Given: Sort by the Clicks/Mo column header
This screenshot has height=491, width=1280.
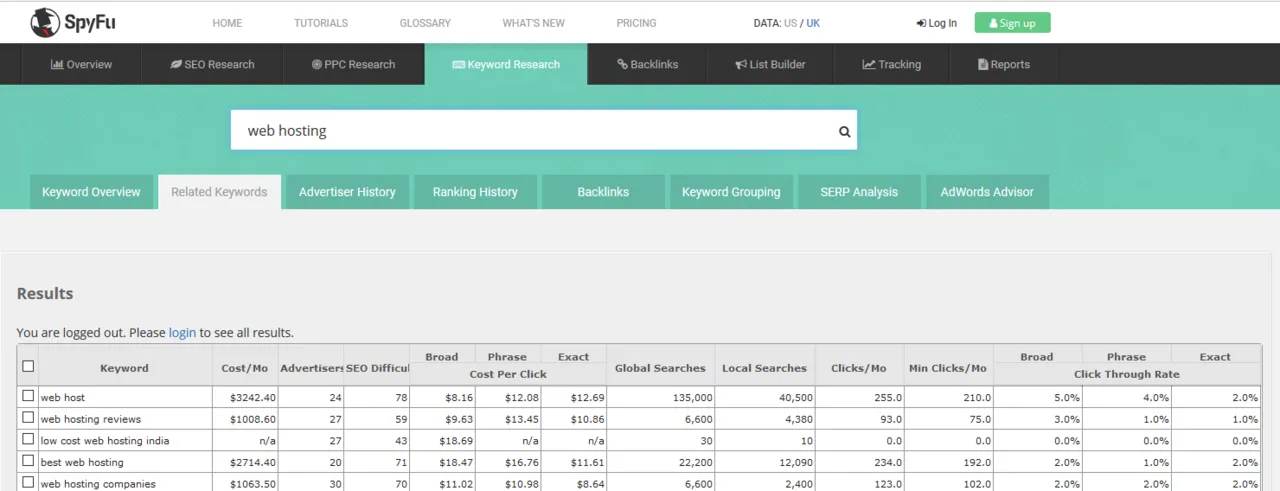Looking at the screenshot, I should pyautogui.click(x=859, y=368).
